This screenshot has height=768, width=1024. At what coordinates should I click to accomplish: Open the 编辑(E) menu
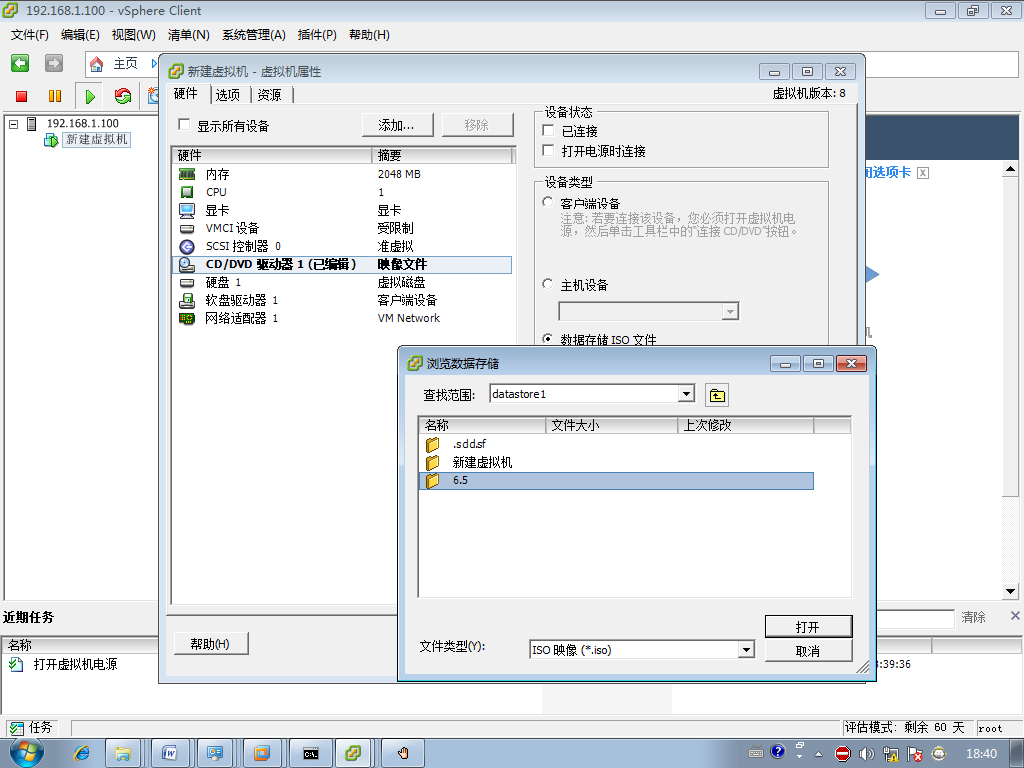click(x=80, y=35)
